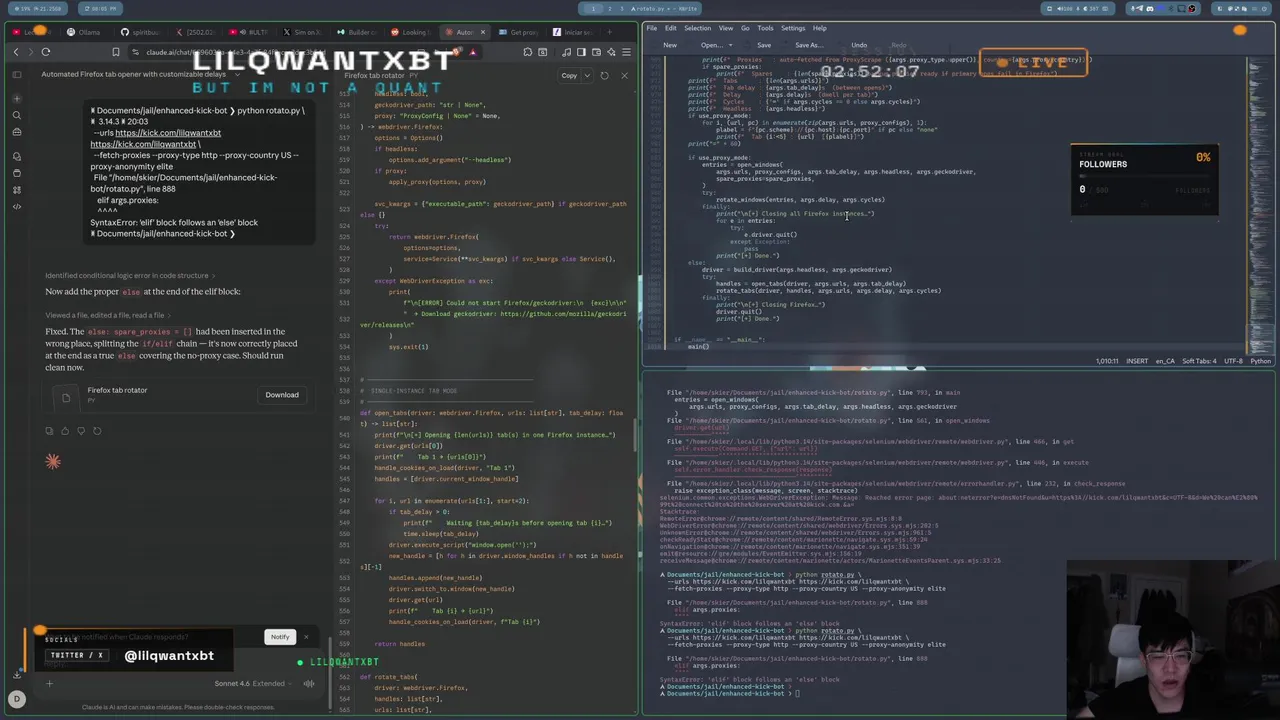
Task: Give thumbs up to Claude response
Action: click(x=65, y=431)
